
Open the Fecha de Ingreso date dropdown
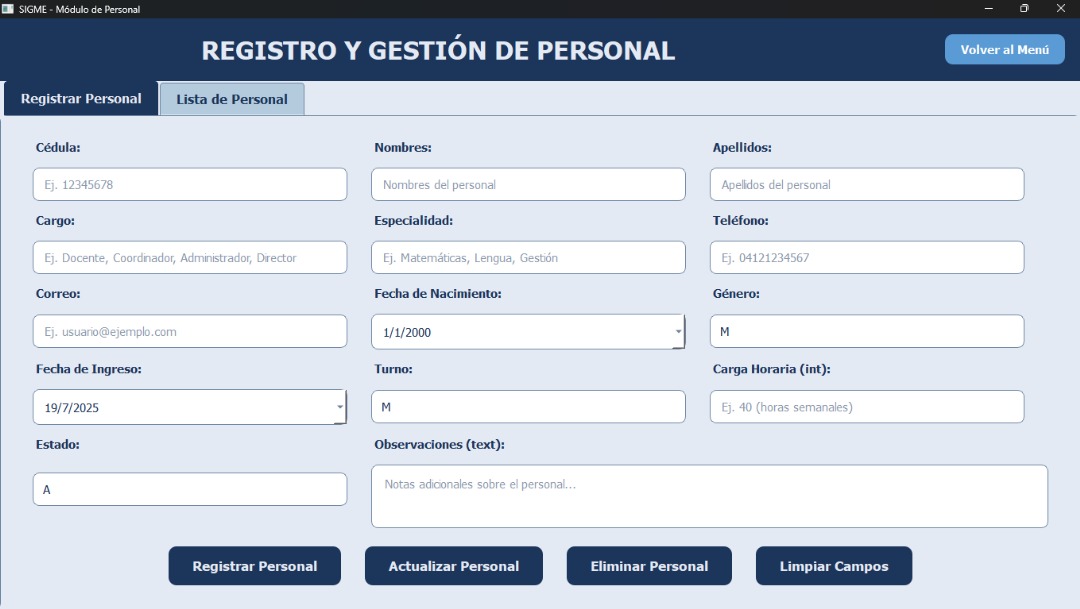click(340, 407)
